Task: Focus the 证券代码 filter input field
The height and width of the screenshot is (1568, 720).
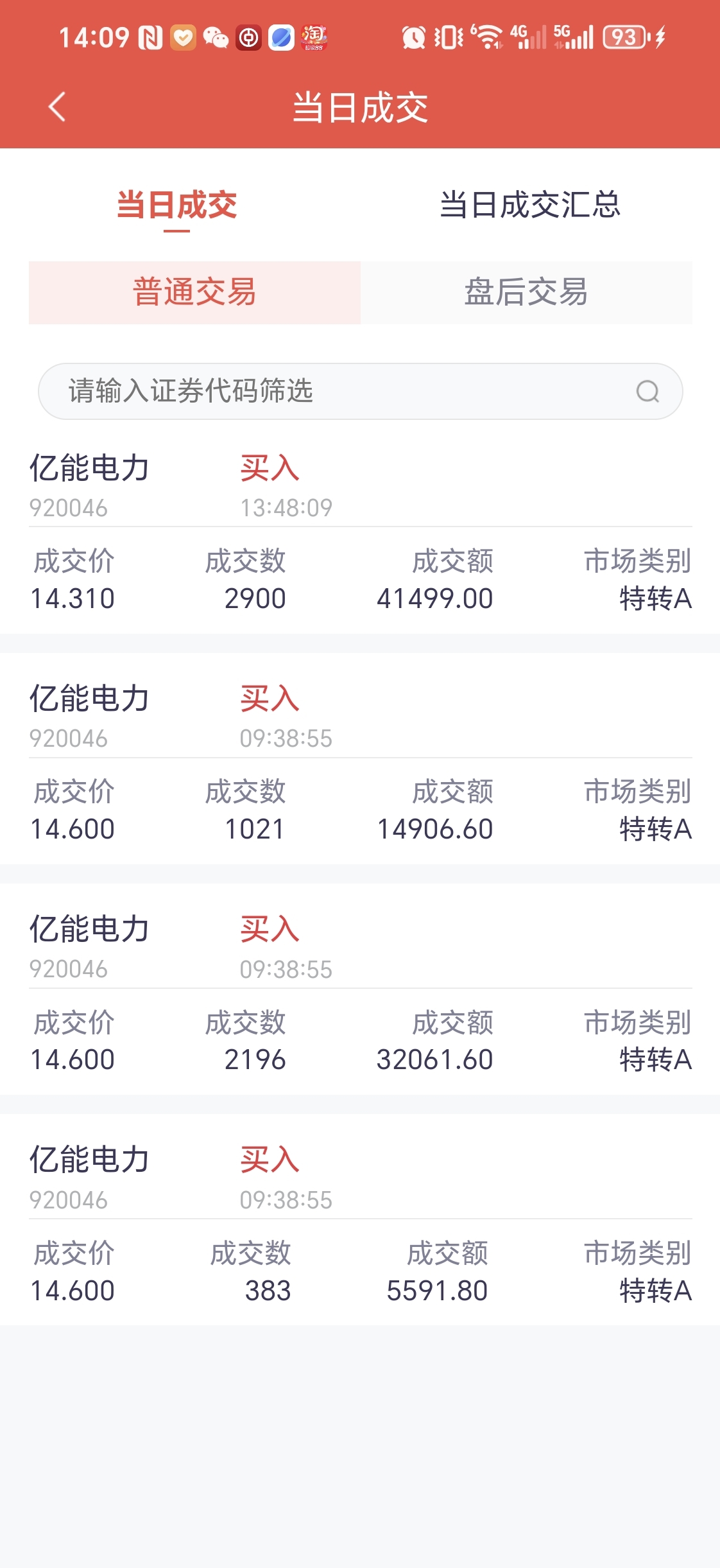Action: pos(334,391)
